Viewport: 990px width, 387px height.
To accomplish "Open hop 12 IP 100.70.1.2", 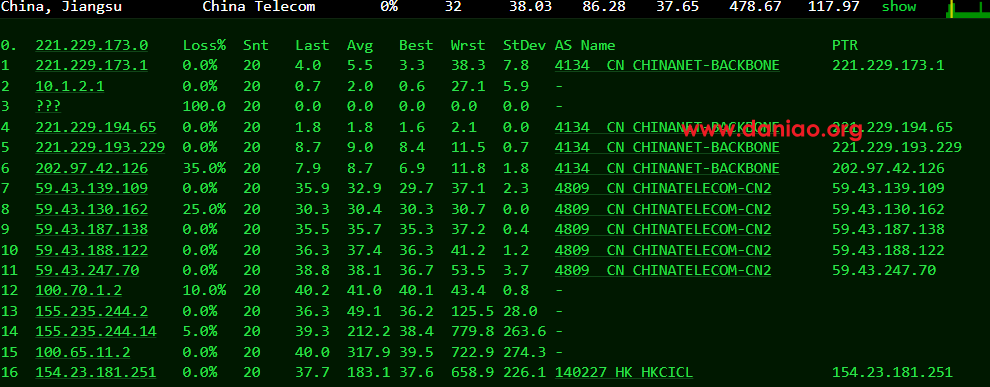I will click(x=79, y=290).
